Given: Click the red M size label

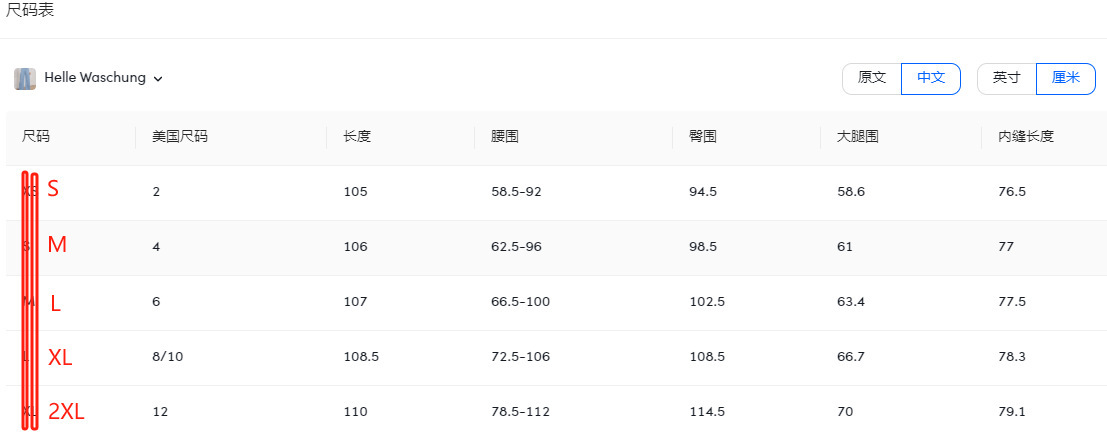Looking at the screenshot, I should 57,245.
